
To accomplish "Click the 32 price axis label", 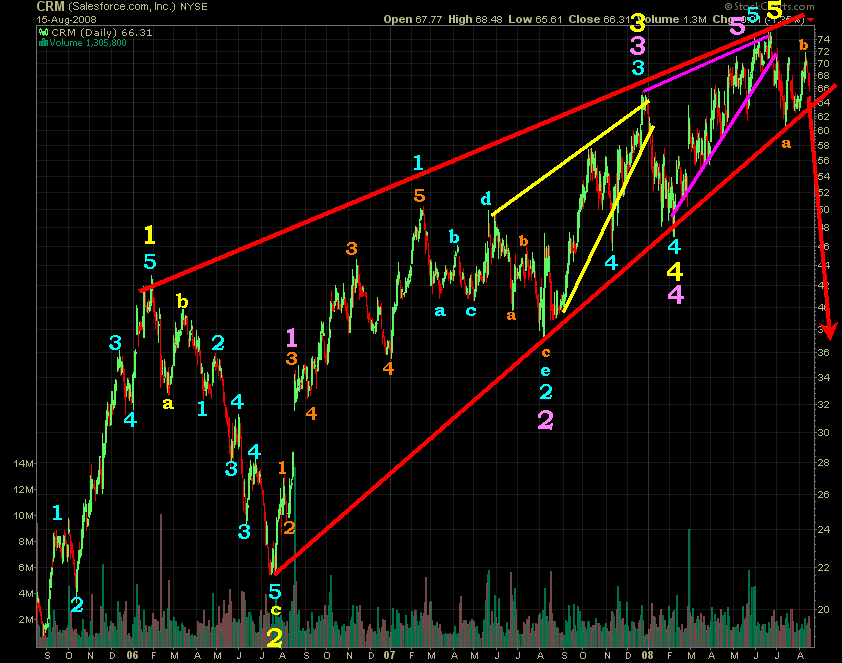I will pos(823,404).
